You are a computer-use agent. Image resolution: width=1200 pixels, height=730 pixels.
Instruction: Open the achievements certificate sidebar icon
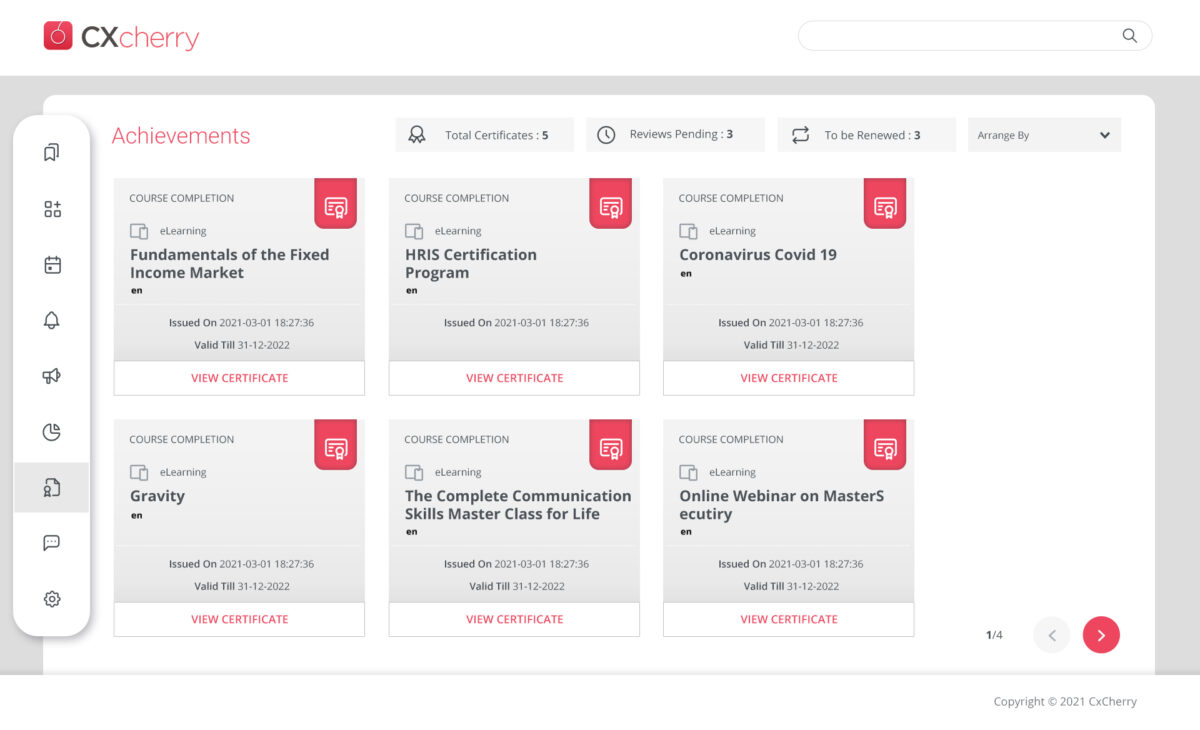[x=52, y=487]
